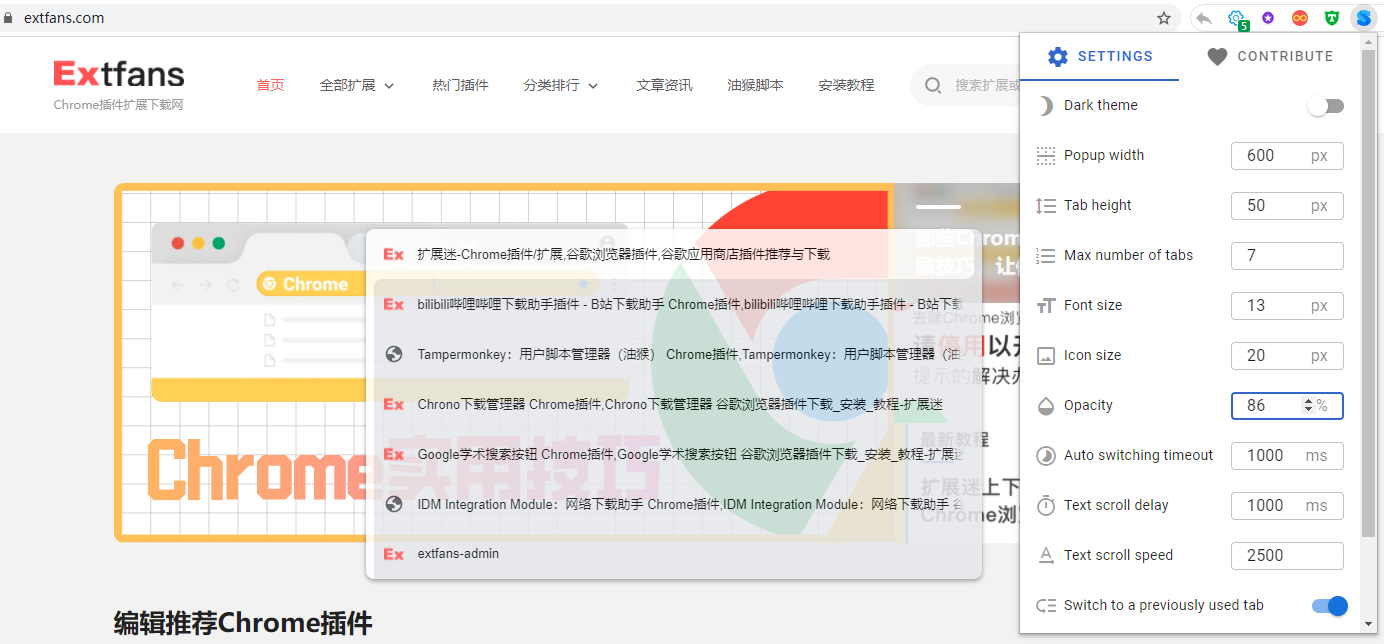Click the Font size icon
The height and width of the screenshot is (644, 1384).
click(1046, 306)
